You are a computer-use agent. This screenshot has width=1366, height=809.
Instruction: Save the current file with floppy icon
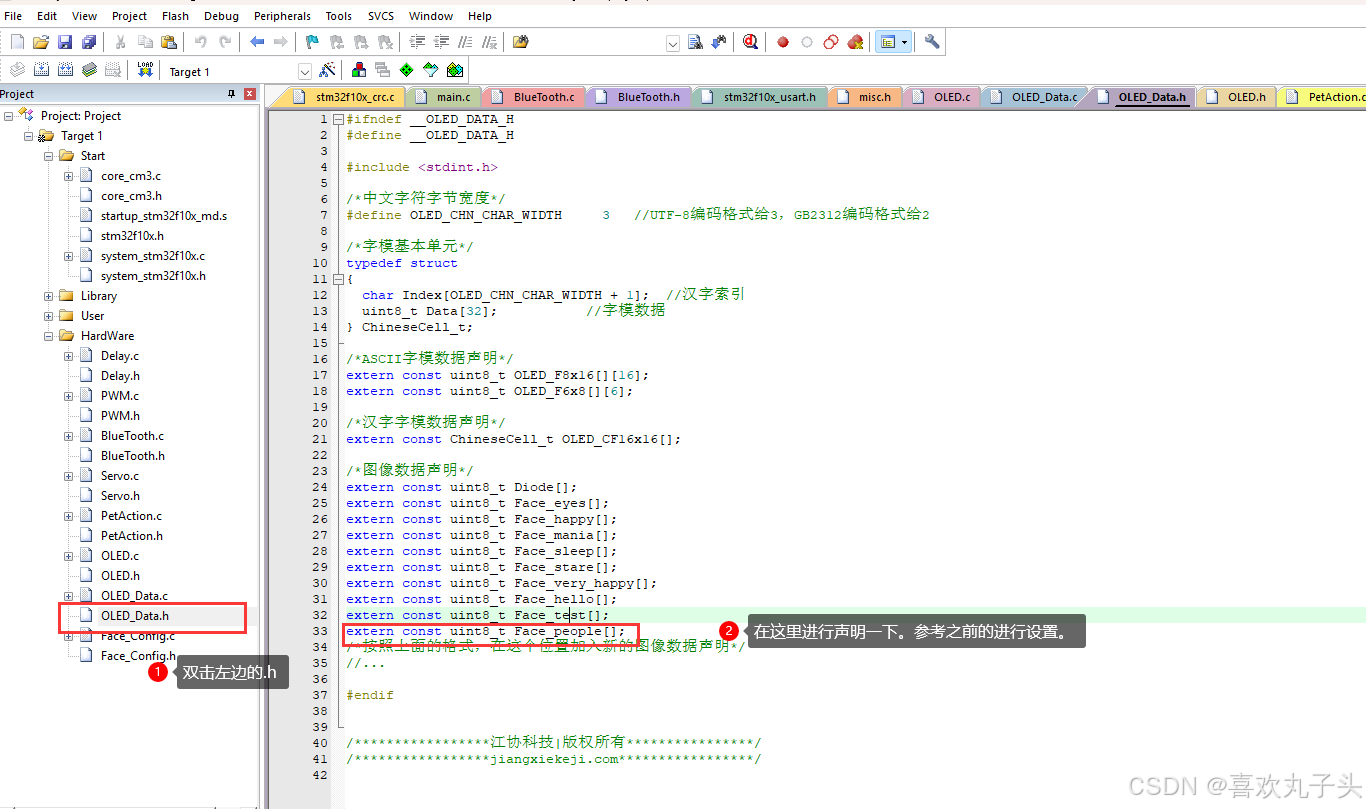point(65,42)
